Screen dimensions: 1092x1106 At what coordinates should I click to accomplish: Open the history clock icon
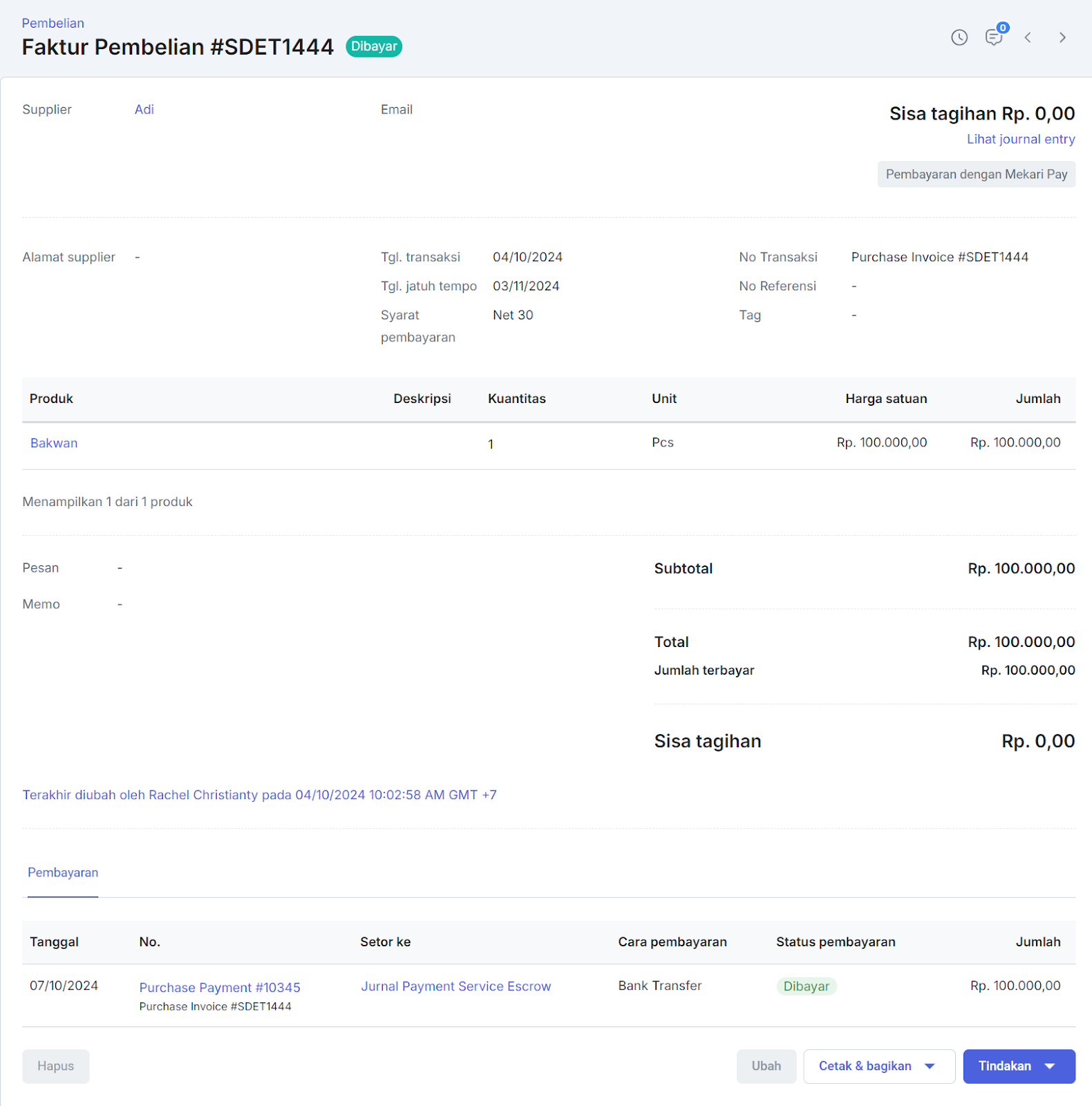[x=959, y=37]
